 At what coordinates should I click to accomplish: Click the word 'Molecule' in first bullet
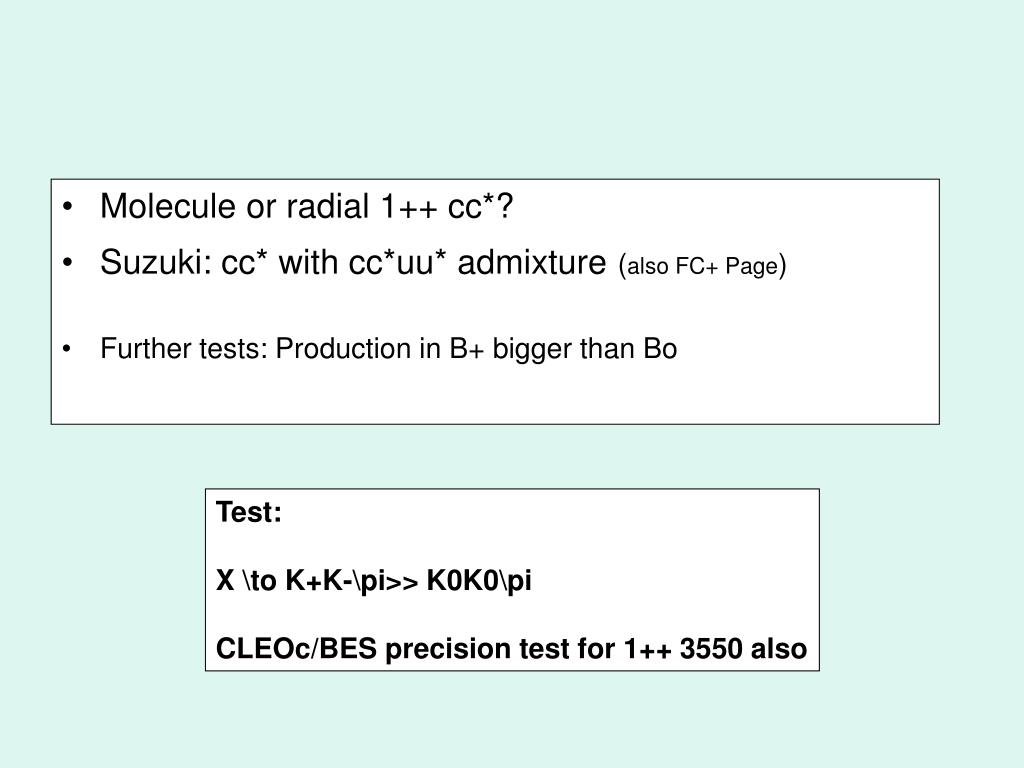(168, 206)
